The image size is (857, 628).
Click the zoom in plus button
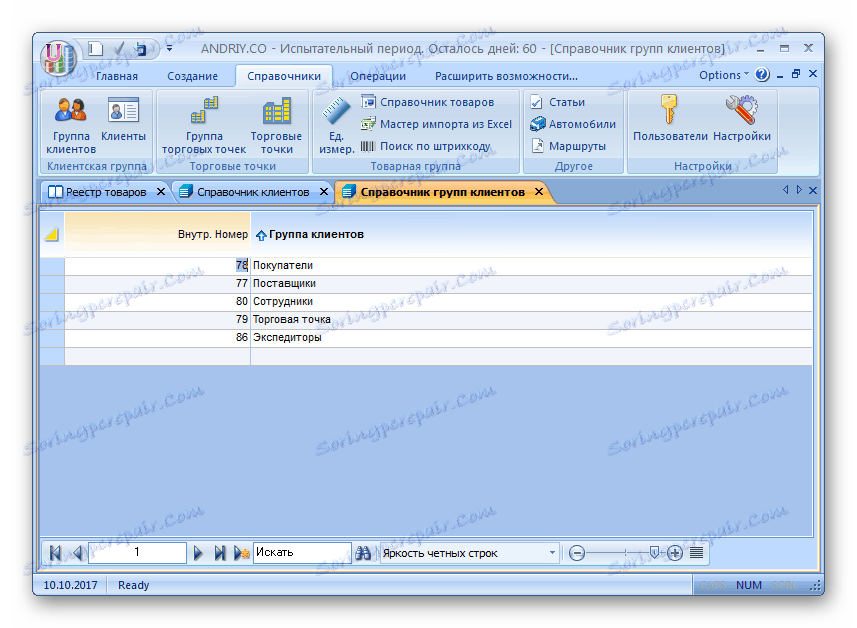point(674,553)
